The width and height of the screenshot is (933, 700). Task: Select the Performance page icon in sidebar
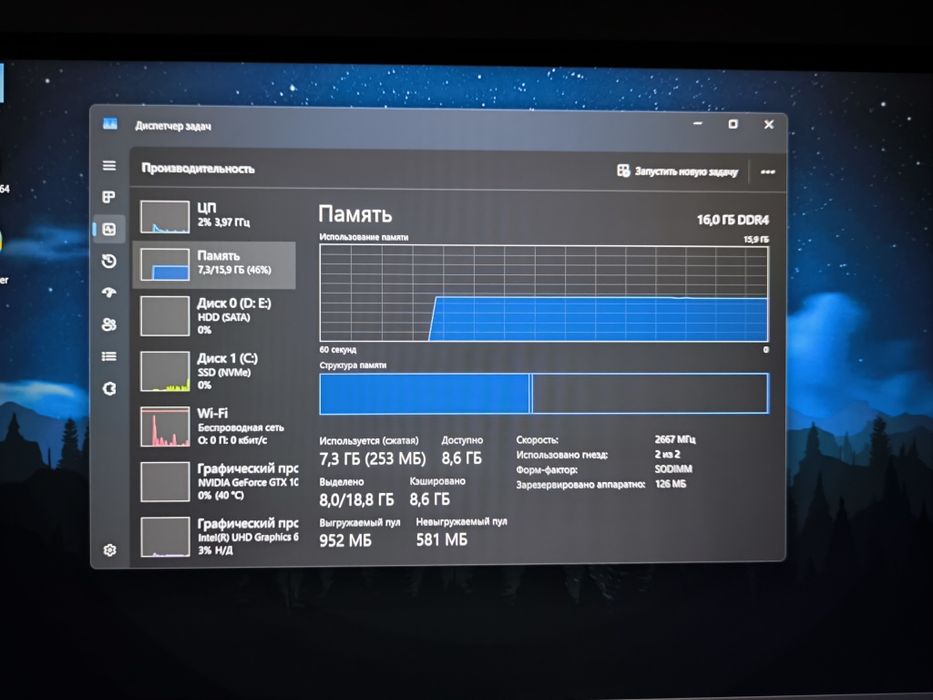point(109,229)
